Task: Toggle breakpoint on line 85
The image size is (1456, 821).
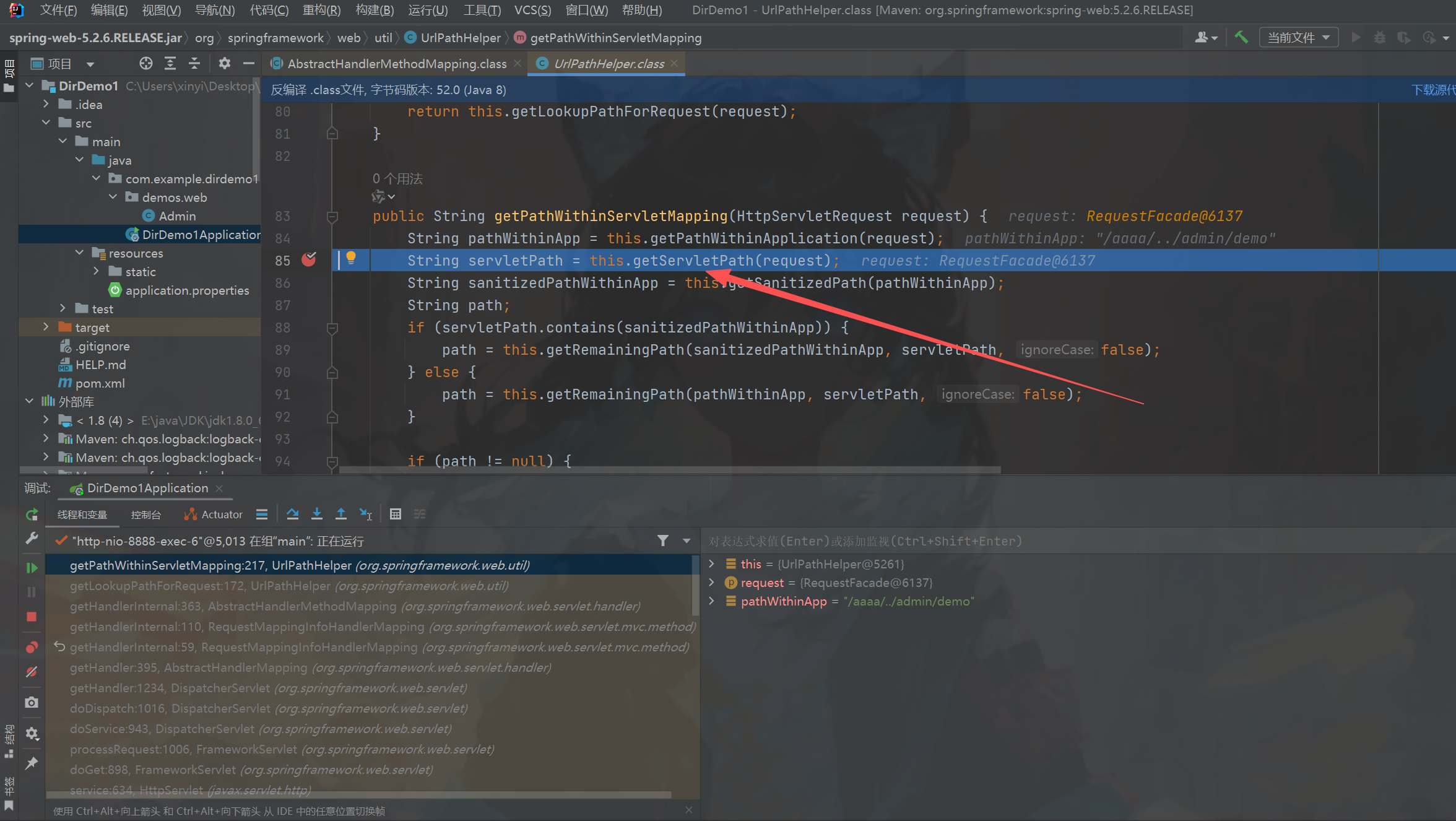Action: pyautogui.click(x=308, y=260)
